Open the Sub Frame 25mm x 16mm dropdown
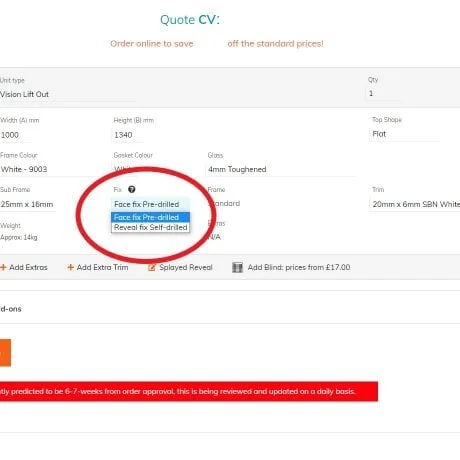Image resolution: width=460 pixels, height=460 pixels. (x=27, y=204)
